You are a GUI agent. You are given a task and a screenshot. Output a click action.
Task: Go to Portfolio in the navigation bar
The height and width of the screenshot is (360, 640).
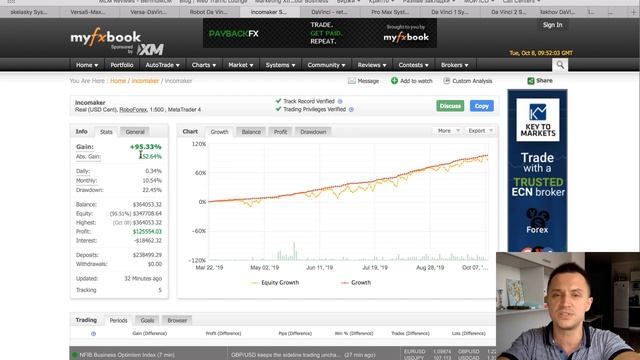122,65
